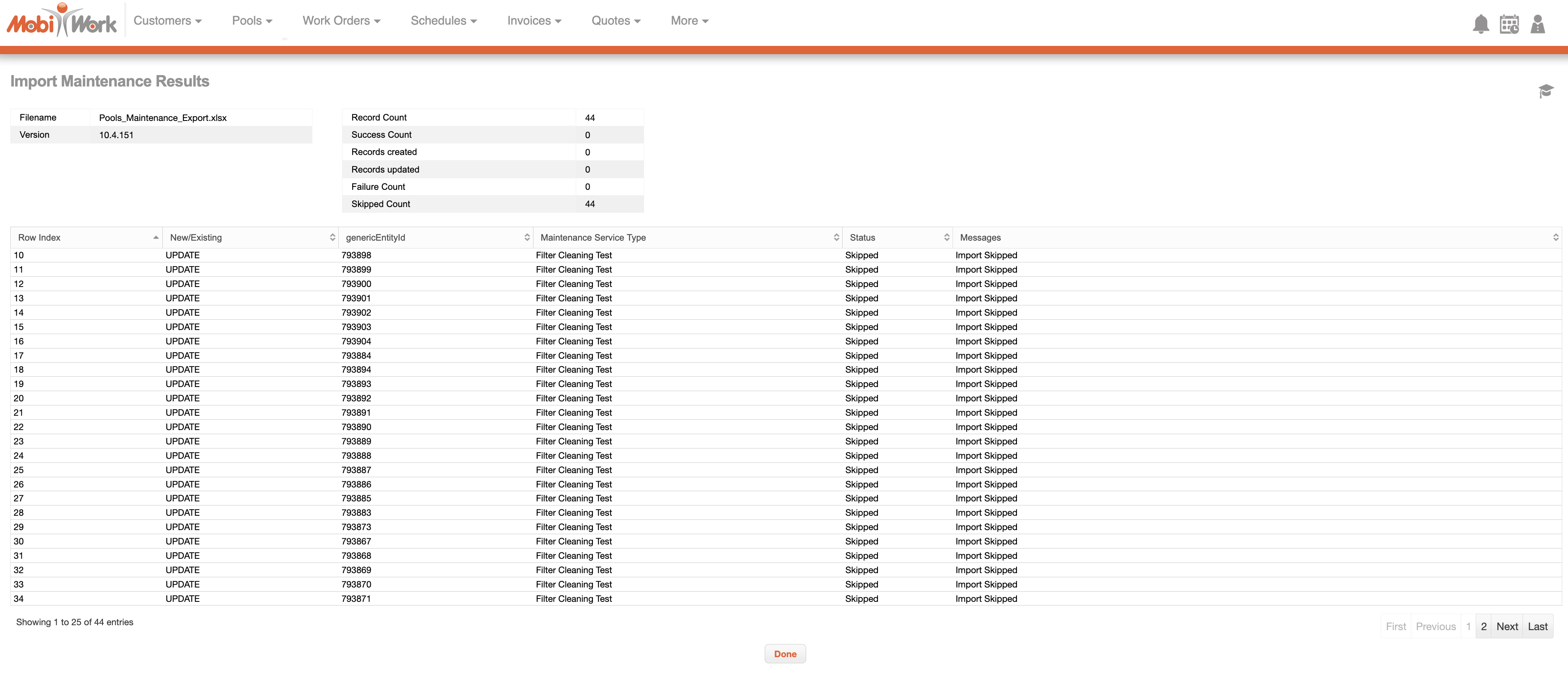Image resolution: width=1568 pixels, height=683 pixels.
Task: Sort by Row Index column arrow
Action: pyautogui.click(x=156, y=237)
